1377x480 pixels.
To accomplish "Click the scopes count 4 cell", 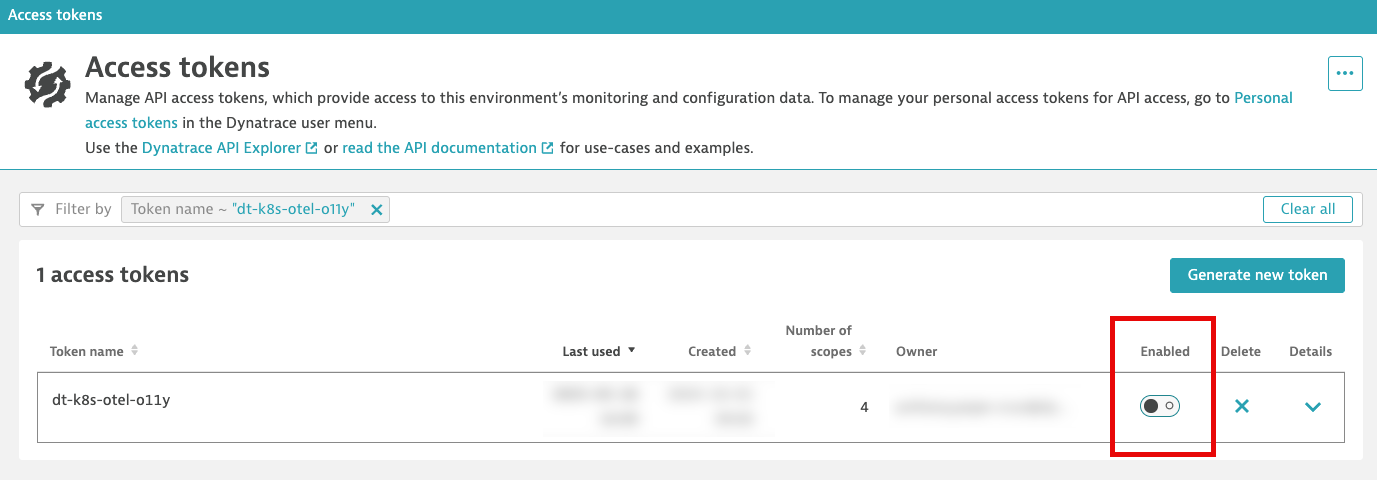I will pos(864,407).
